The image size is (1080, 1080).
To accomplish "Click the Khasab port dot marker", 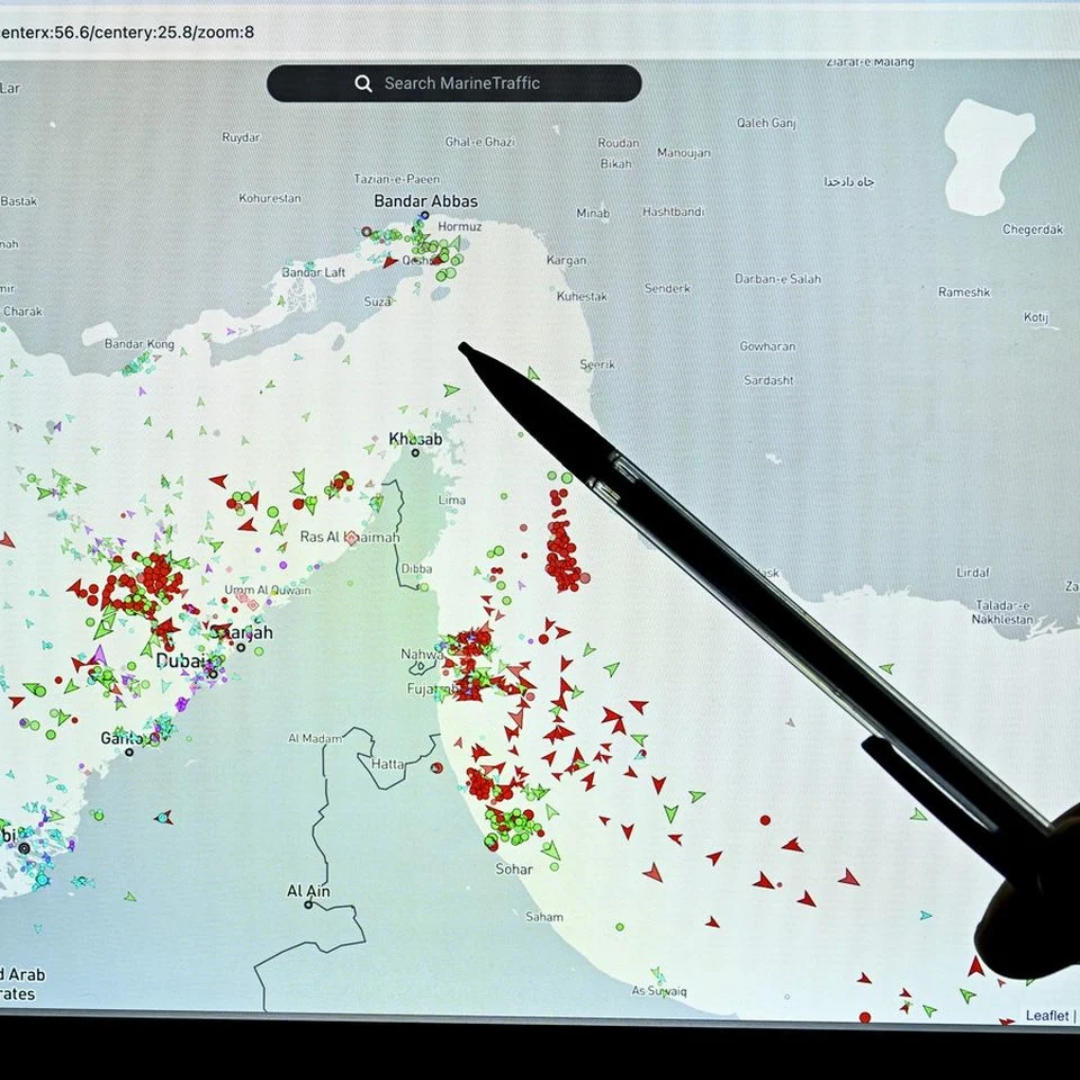I will pyautogui.click(x=415, y=453).
